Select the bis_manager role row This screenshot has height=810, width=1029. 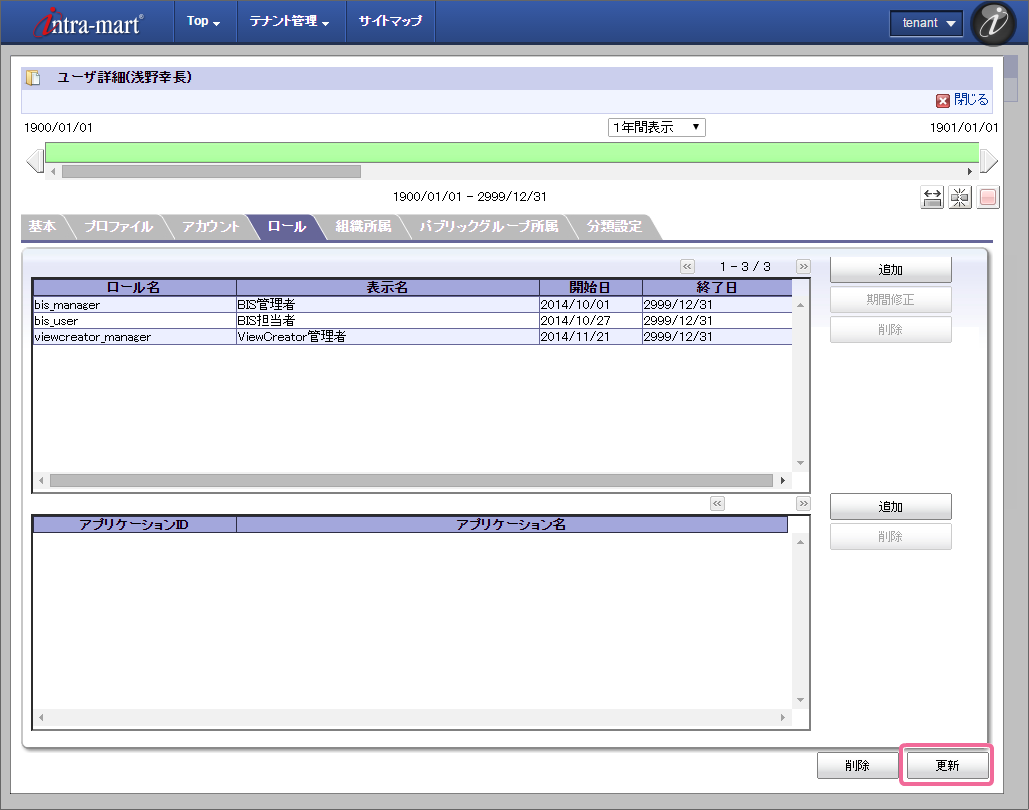(x=134, y=305)
